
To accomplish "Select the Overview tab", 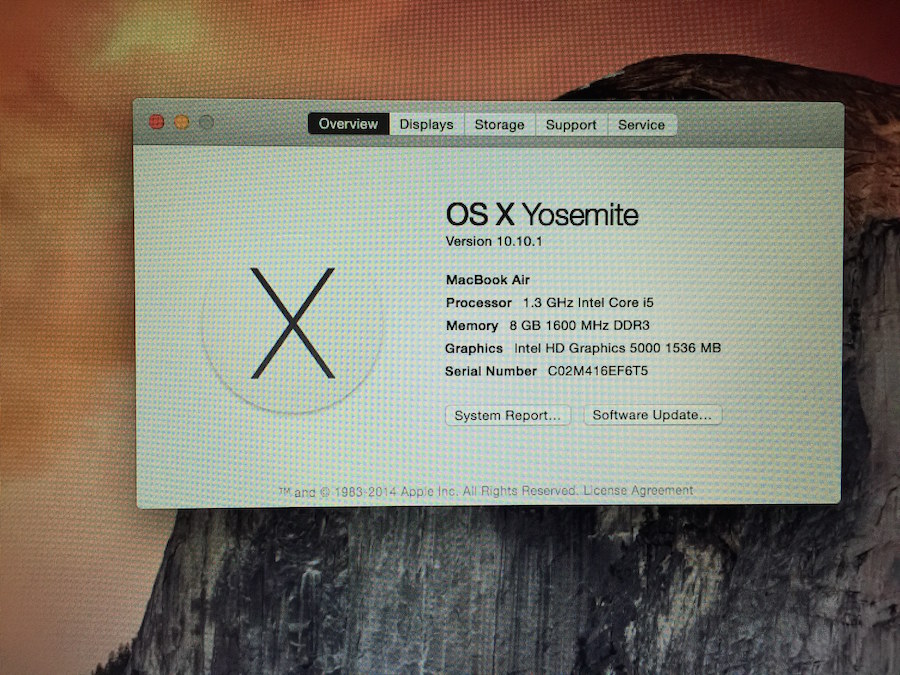I will point(348,124).
